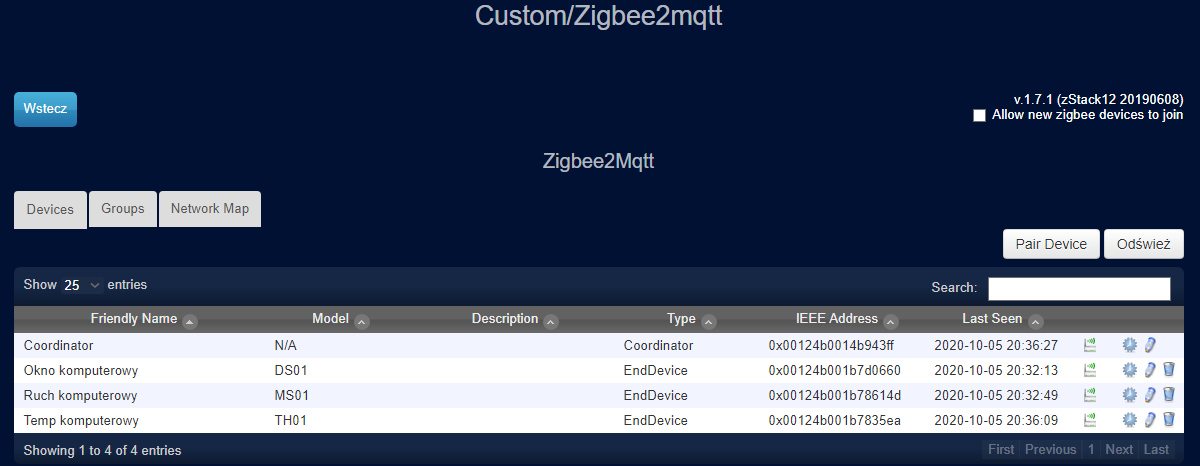Delete Ruch komputerowy with trash icon
The height and width of the screenshot is (466, 1200).
[x=1169, y=395]
